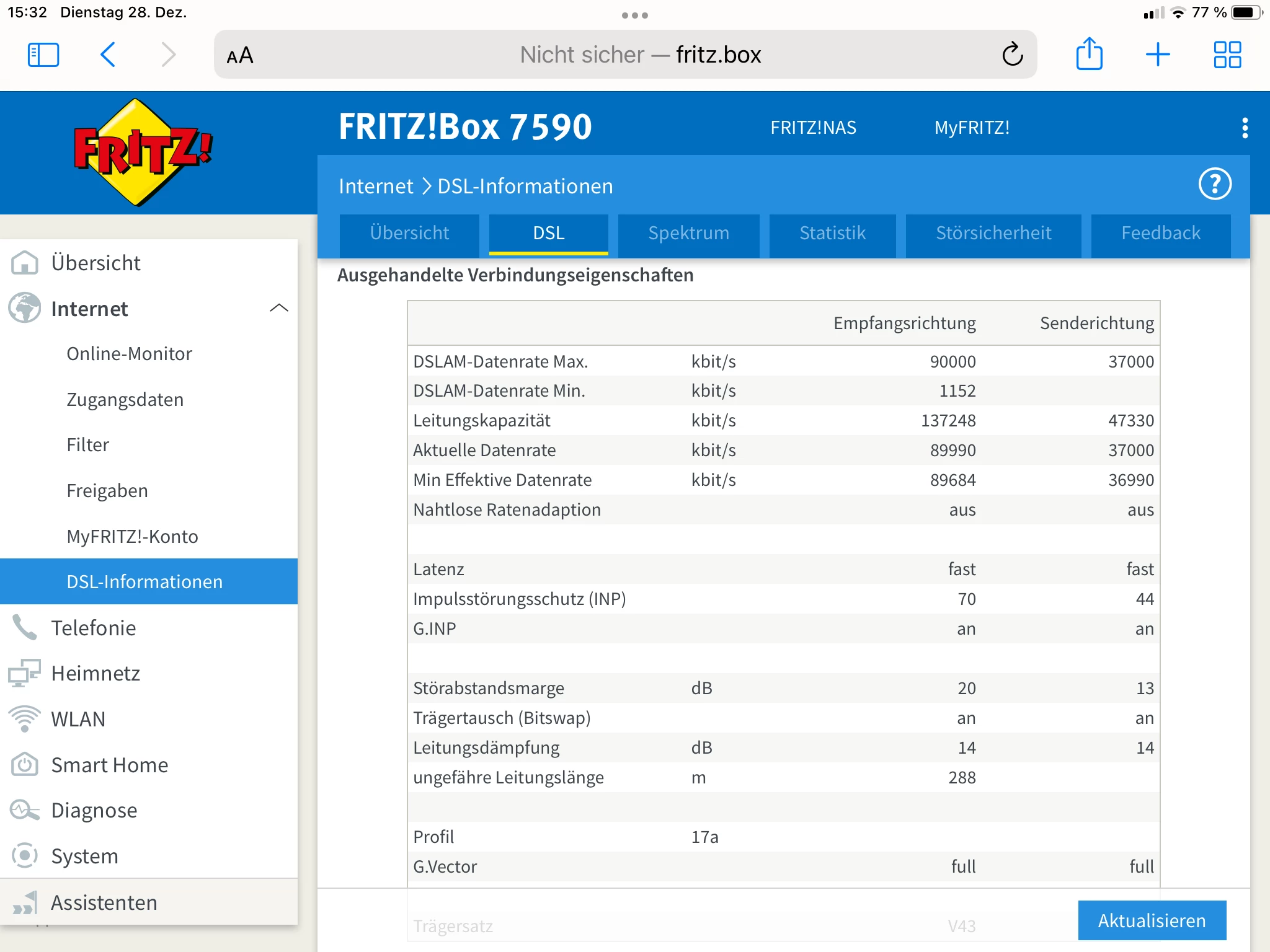Expand the Telefonie menu section
The height and width of the screenshot is (952, 1270).
[93, 628]
